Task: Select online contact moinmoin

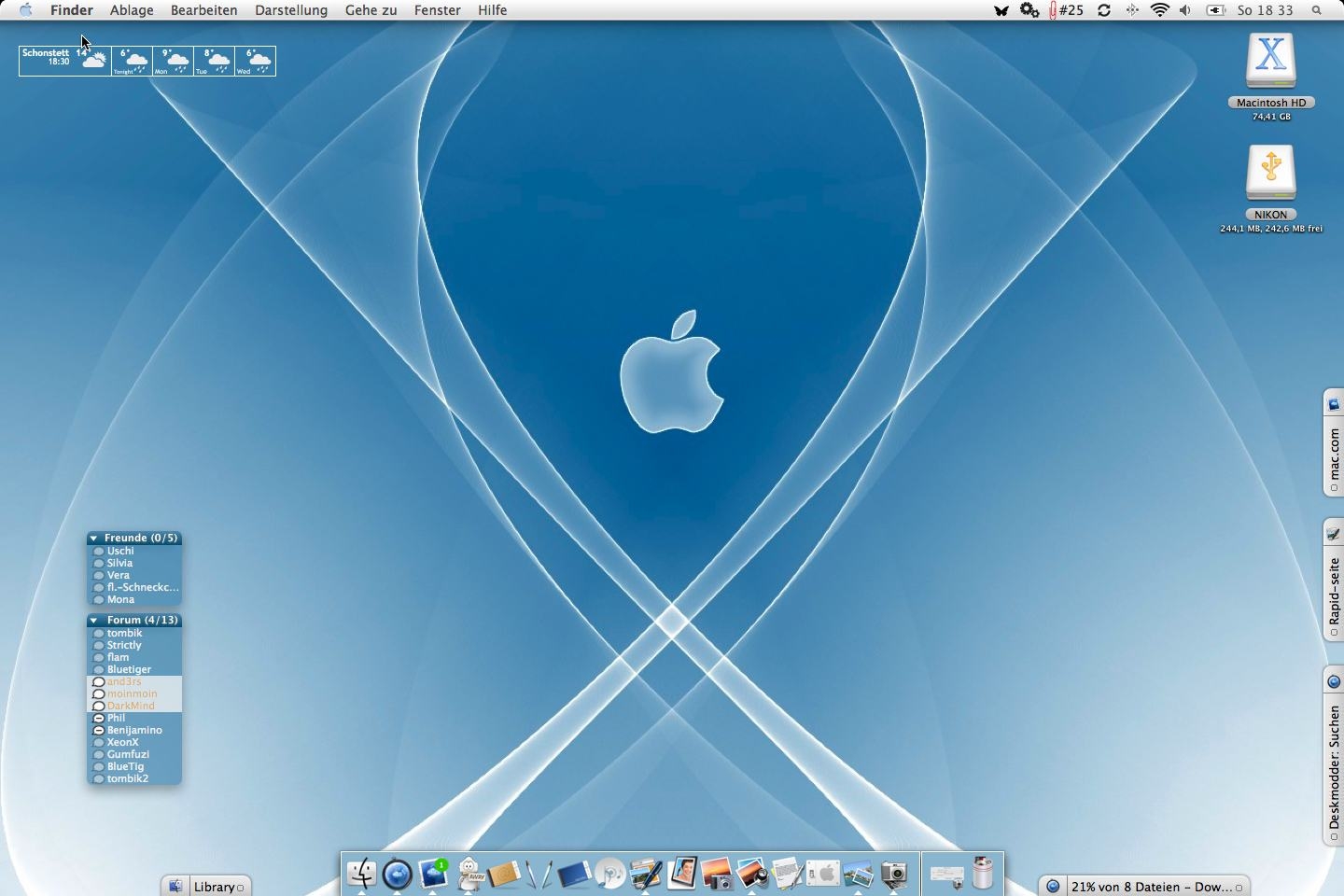Action: click(134, 693)
